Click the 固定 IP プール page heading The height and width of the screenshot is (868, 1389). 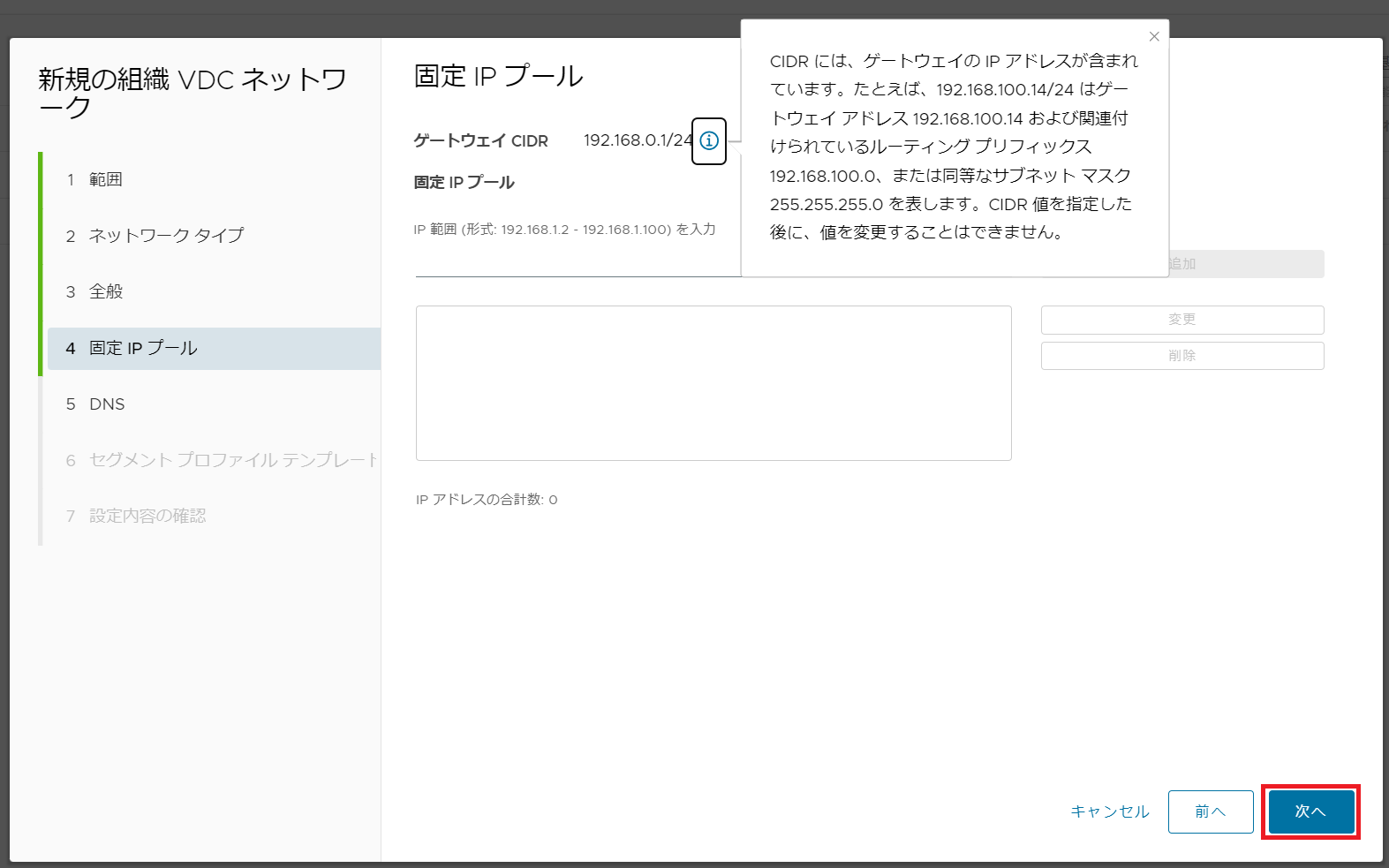click(499, 76)
